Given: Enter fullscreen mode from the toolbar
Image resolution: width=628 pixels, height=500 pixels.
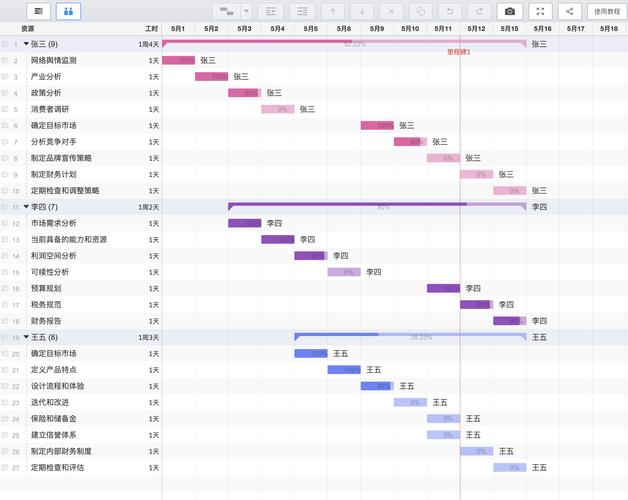Looking at the screenshot, I should (540, 11).
